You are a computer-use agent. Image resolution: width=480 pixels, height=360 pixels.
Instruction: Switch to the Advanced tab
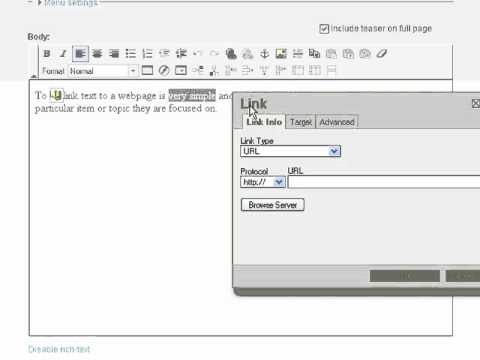(337, 122)
